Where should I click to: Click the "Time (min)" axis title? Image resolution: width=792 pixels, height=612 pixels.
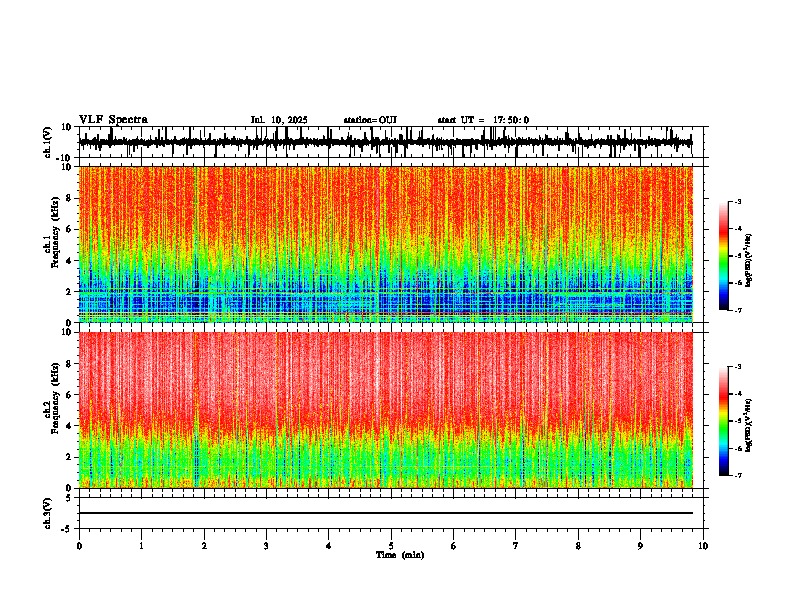(x=400, y=555)
